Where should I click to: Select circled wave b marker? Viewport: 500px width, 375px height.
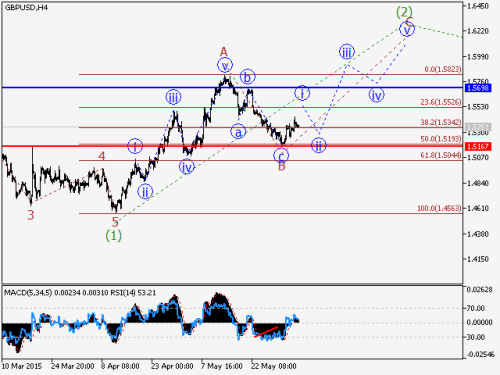click(247, 77)
